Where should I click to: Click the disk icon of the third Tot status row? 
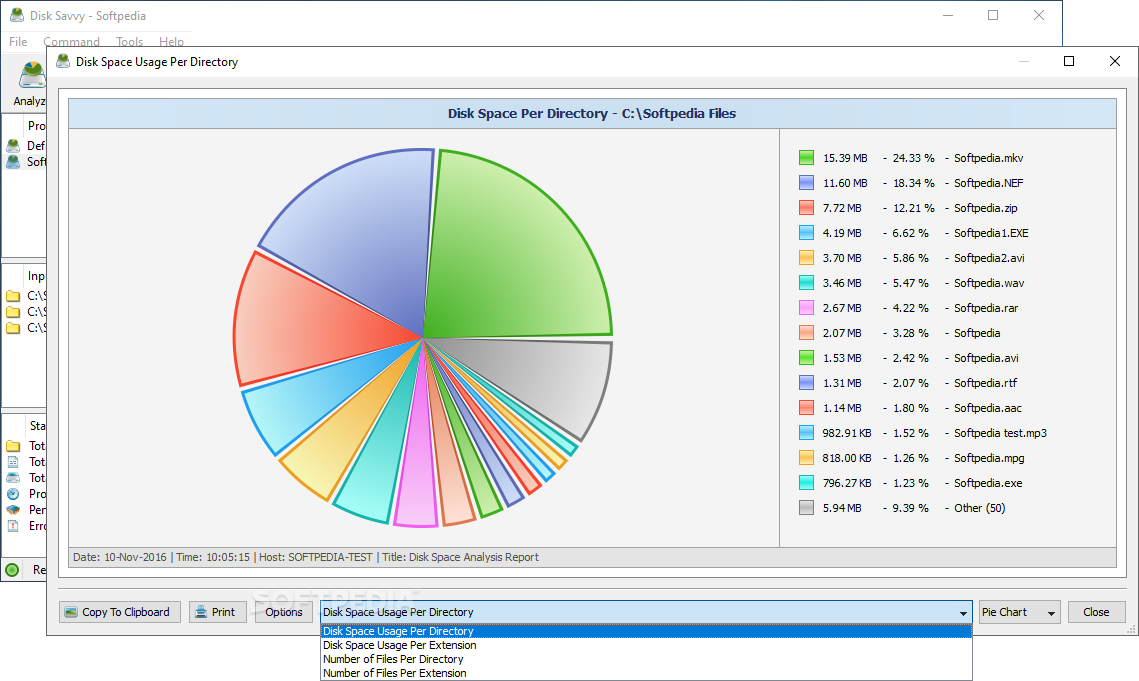tap(13, 477)
